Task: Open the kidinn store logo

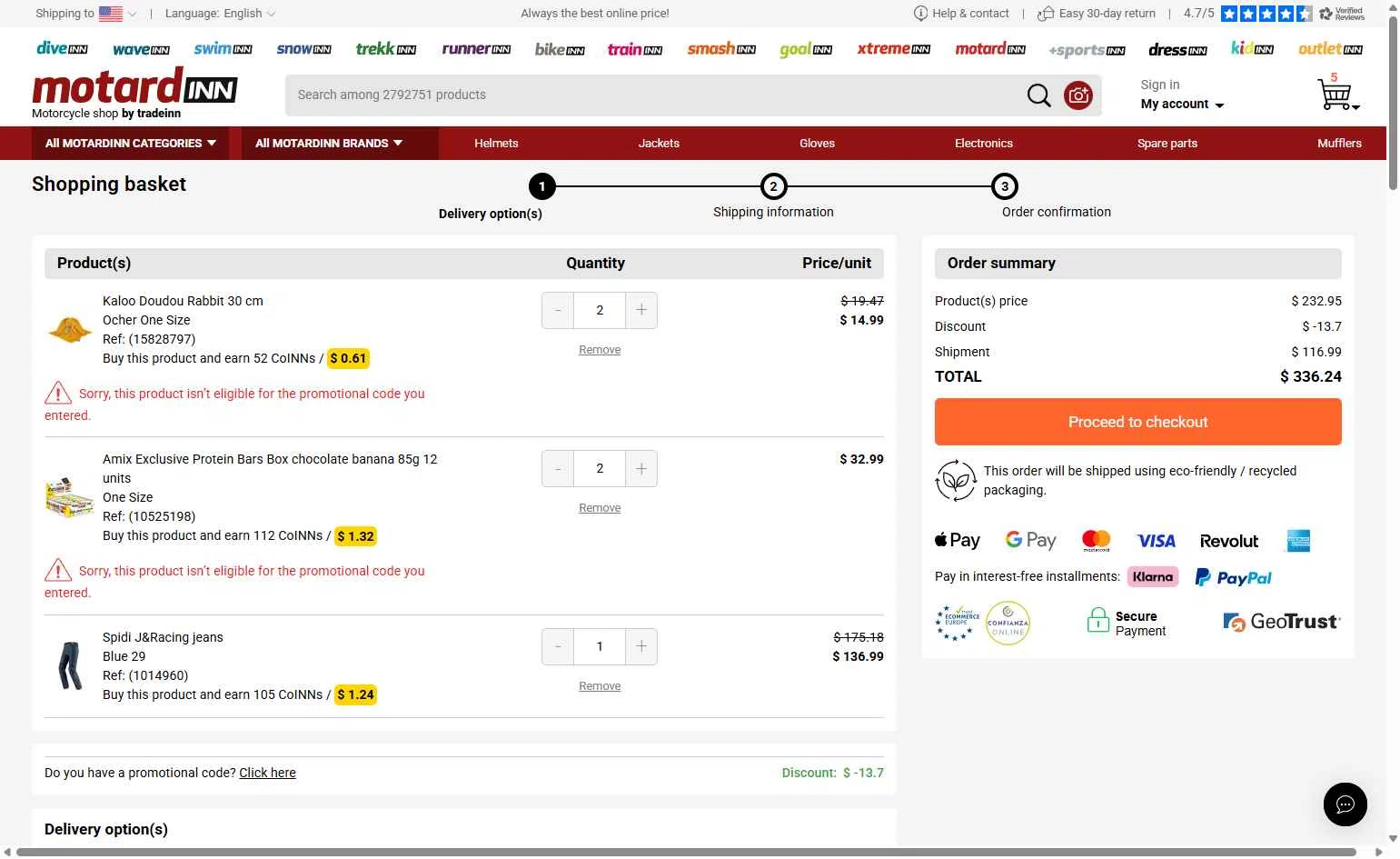Action: [x=1252, y=49]
